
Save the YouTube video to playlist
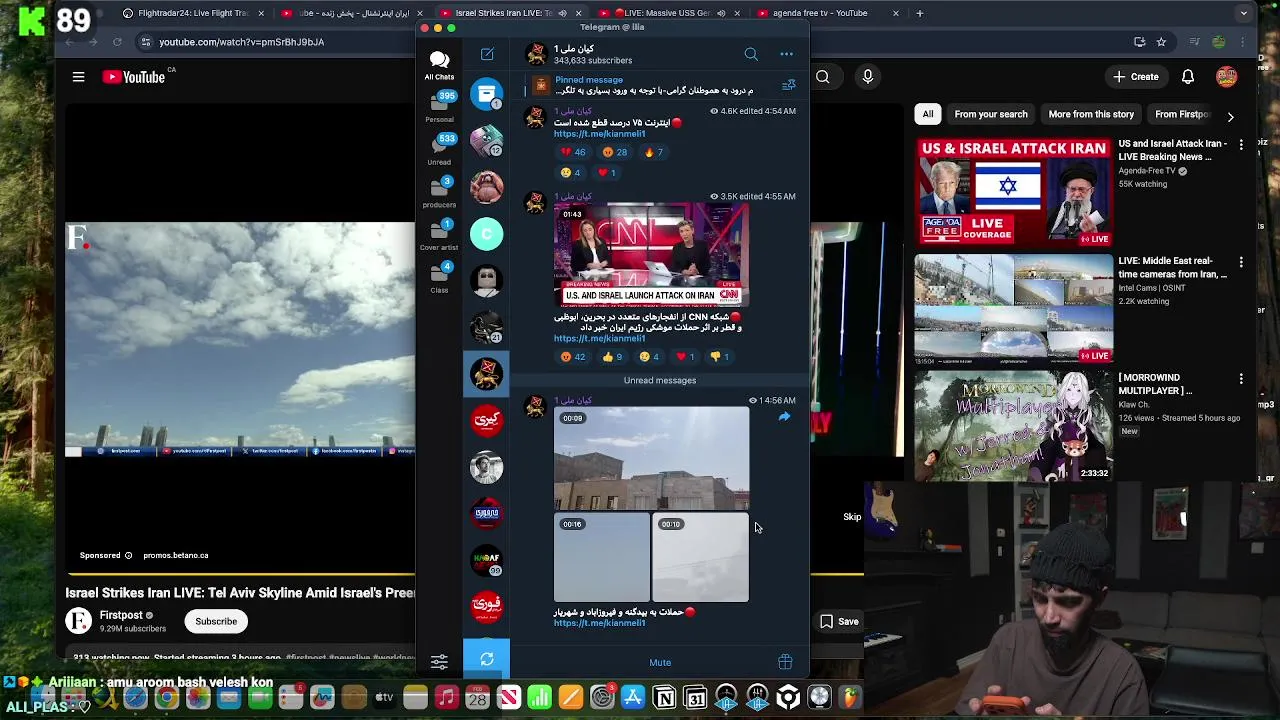(x=839, y=621)
